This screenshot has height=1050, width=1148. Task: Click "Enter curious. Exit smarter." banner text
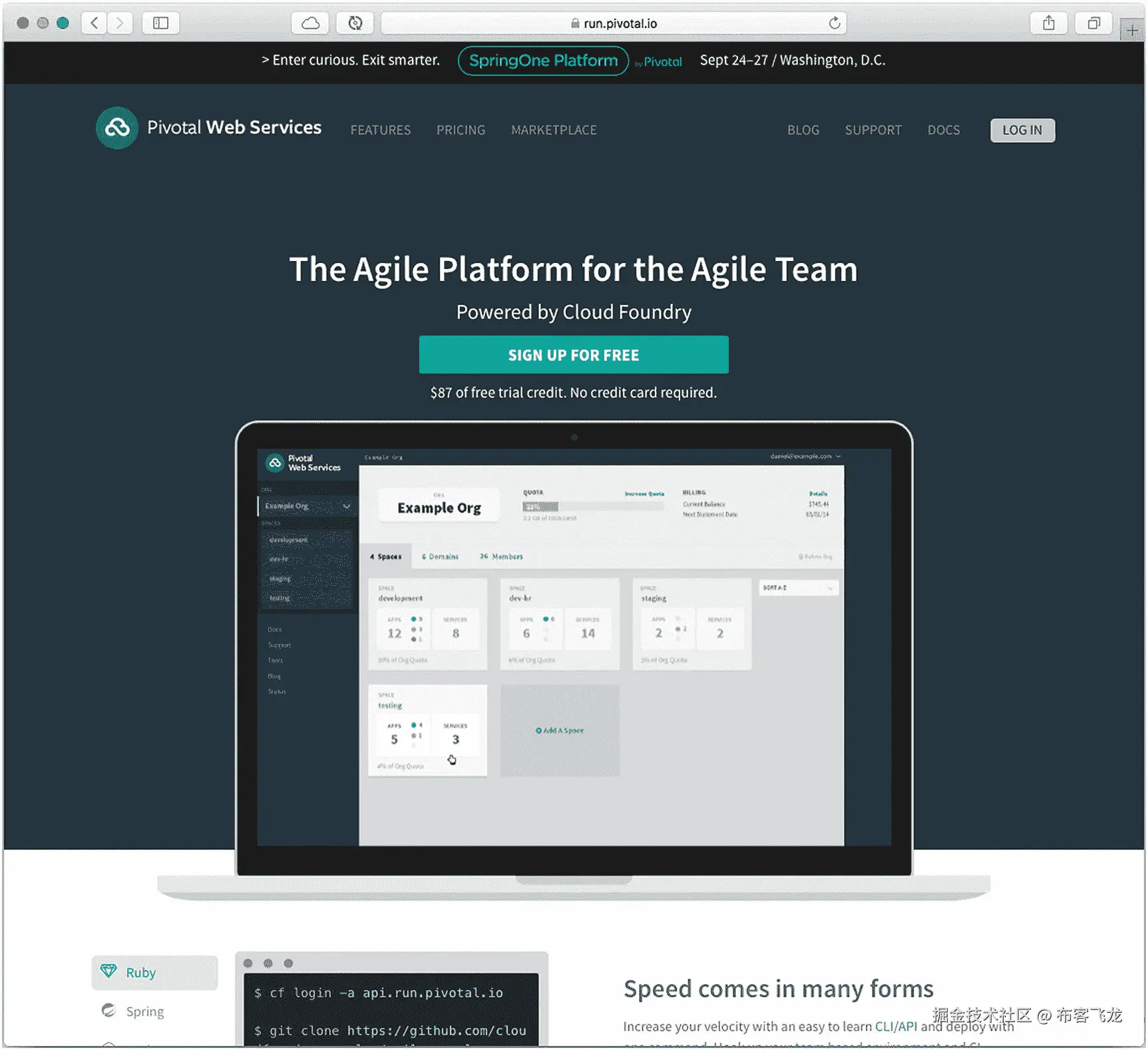(x=351, y=60)
